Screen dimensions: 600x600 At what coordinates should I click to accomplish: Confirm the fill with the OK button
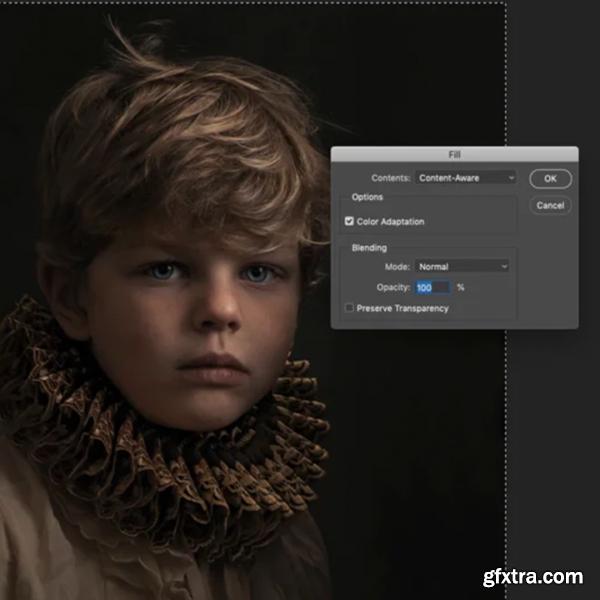coord(550,179)
